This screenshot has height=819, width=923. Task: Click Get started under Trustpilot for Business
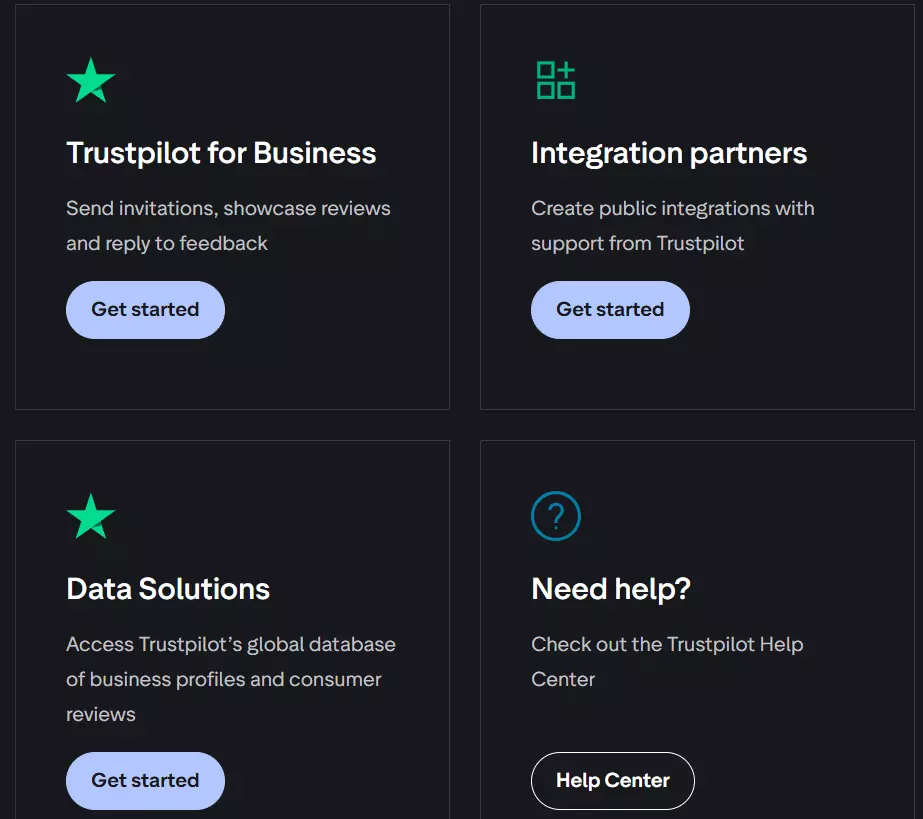point(144,310)
